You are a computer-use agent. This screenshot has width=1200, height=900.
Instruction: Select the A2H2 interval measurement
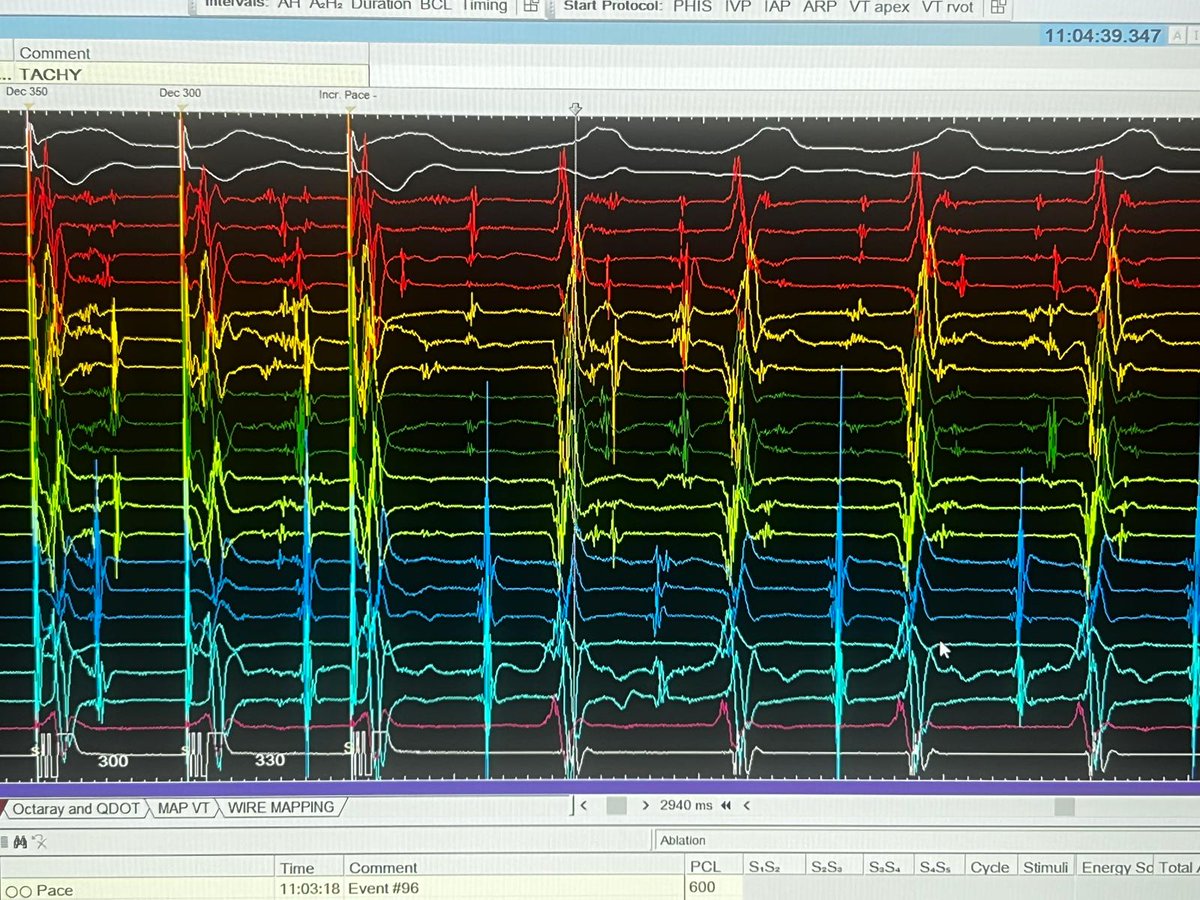(327, 5)
